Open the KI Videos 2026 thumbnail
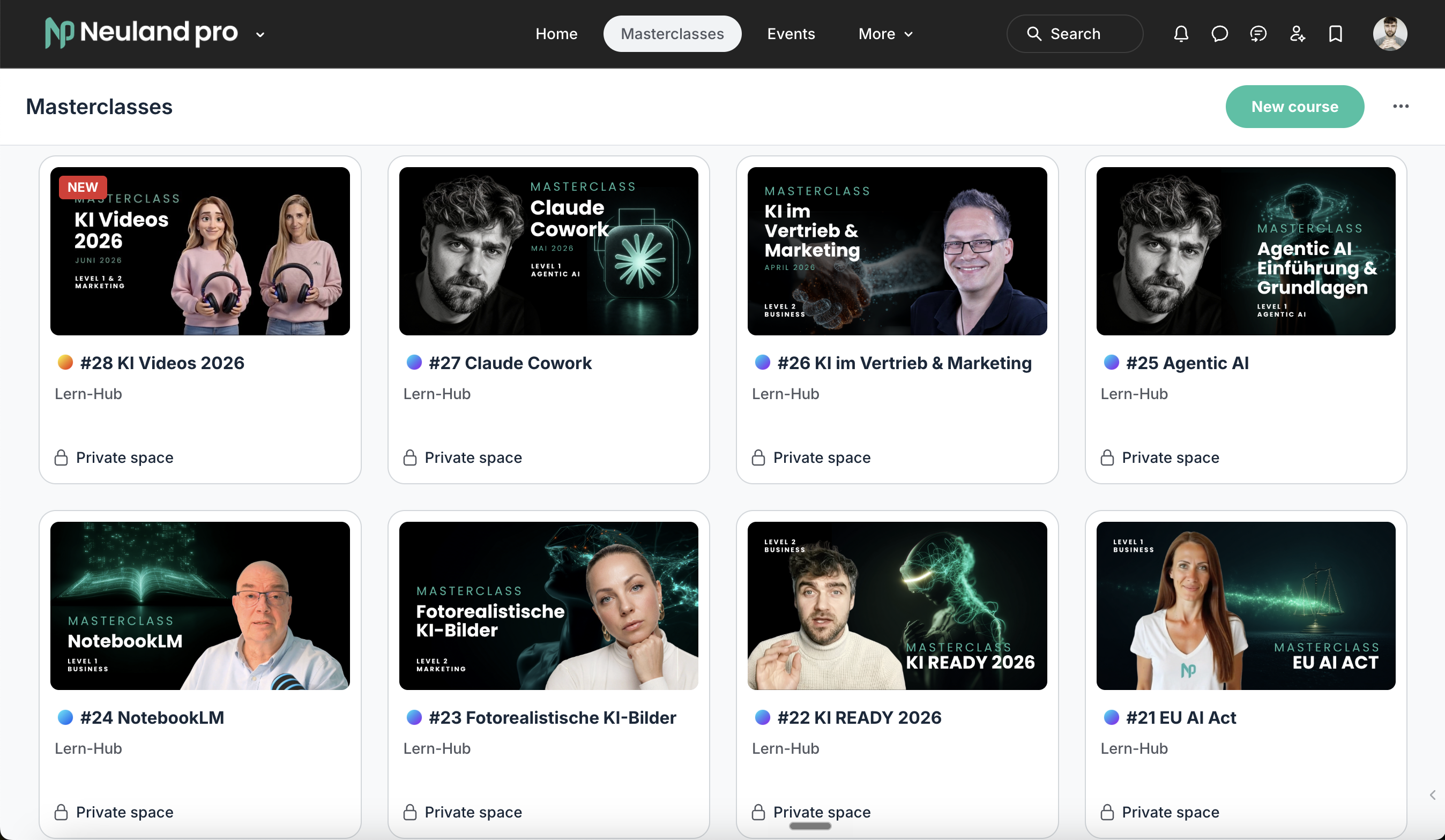Viewport: 1445px width, 840px height. coord(200,251)
